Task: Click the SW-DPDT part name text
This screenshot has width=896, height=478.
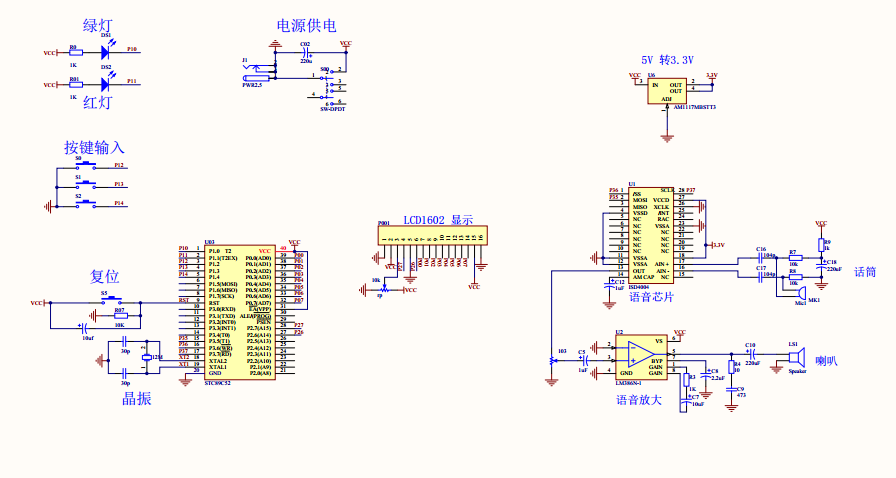Action: click(x=333, y=109)
